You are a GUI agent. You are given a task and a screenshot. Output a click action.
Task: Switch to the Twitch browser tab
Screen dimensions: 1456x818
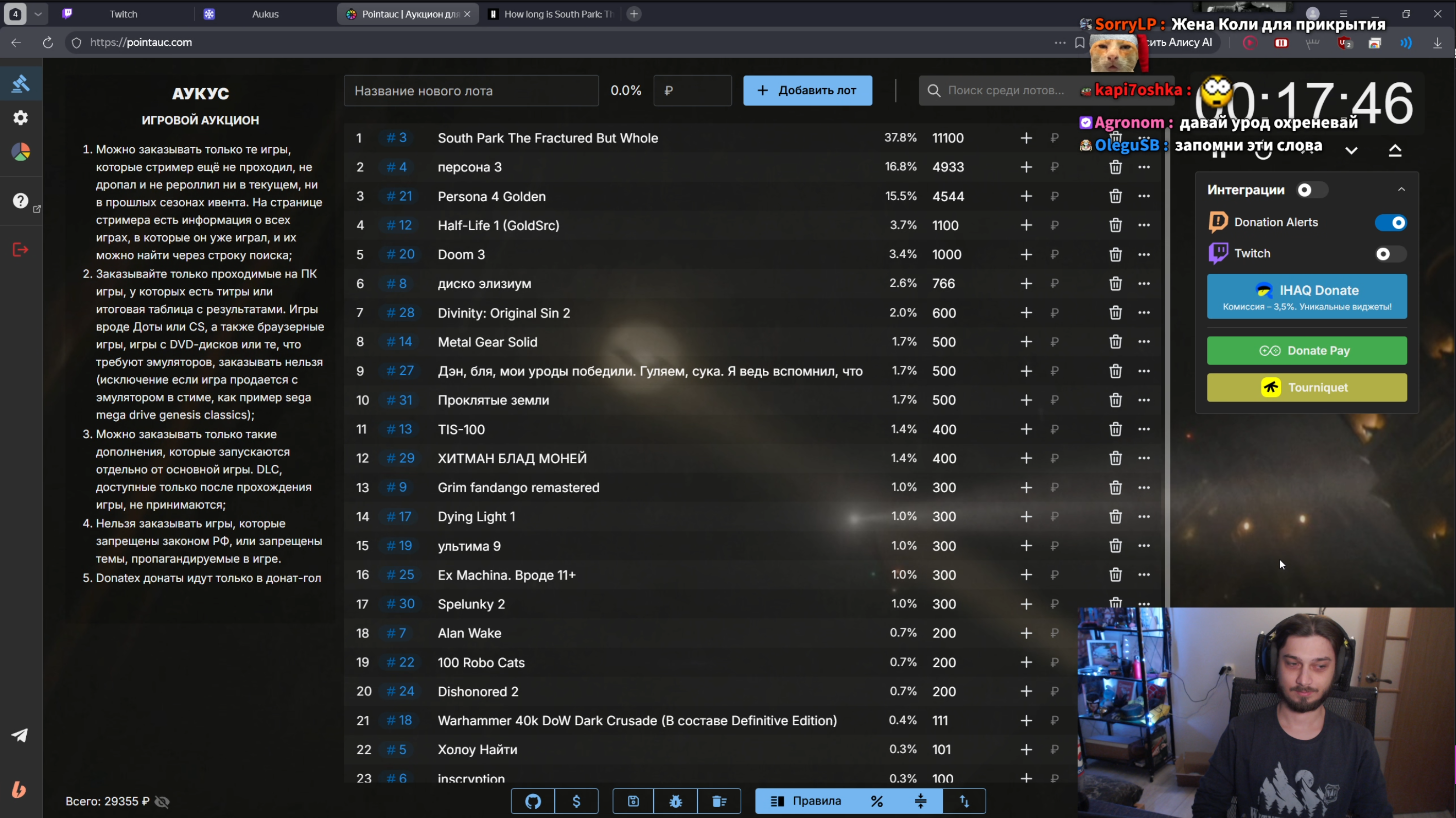[x=122, y=14]
